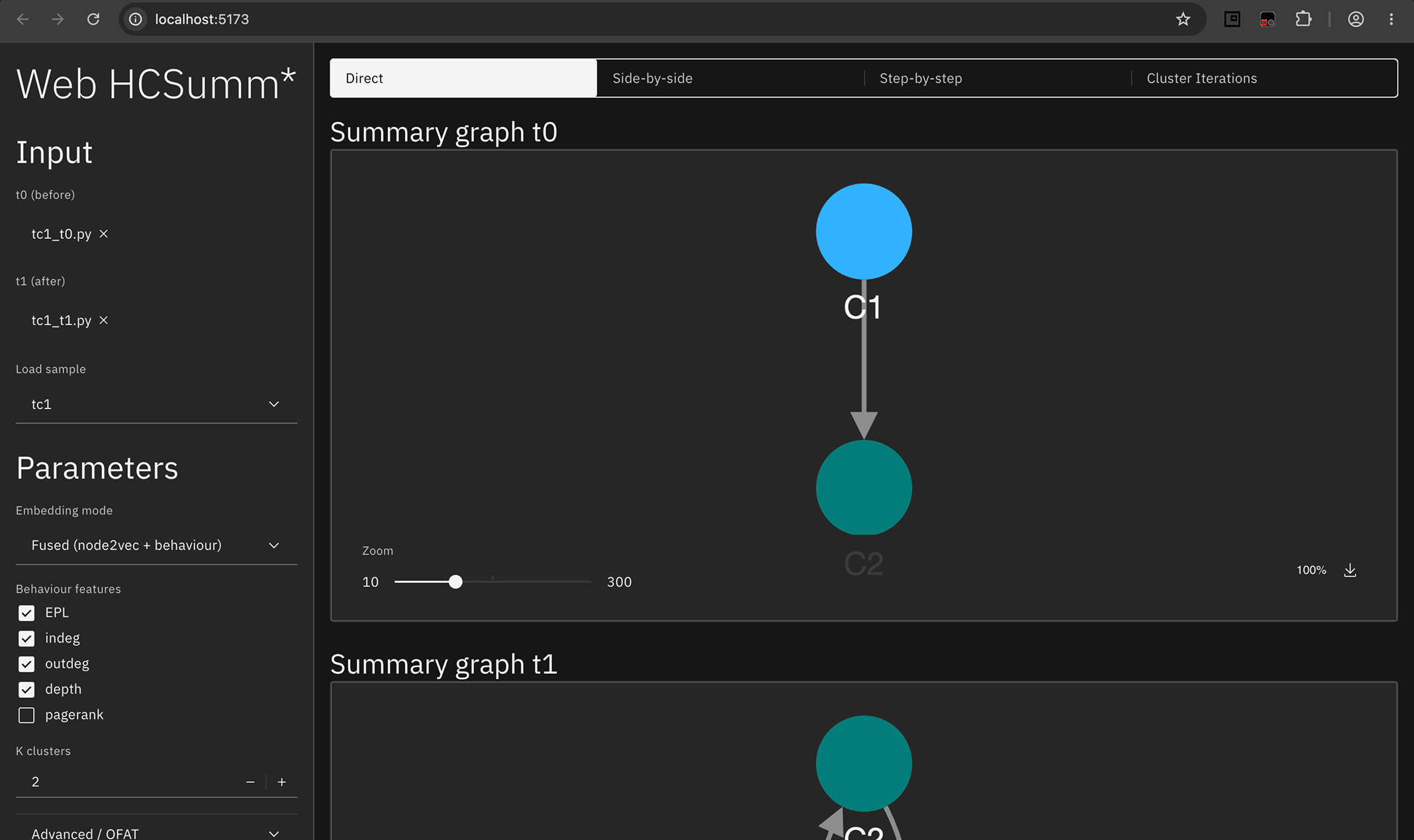The height and width of the screenshot is (840, 1414).
Task: Click the 100% zoom readout
Action: 1311,570
